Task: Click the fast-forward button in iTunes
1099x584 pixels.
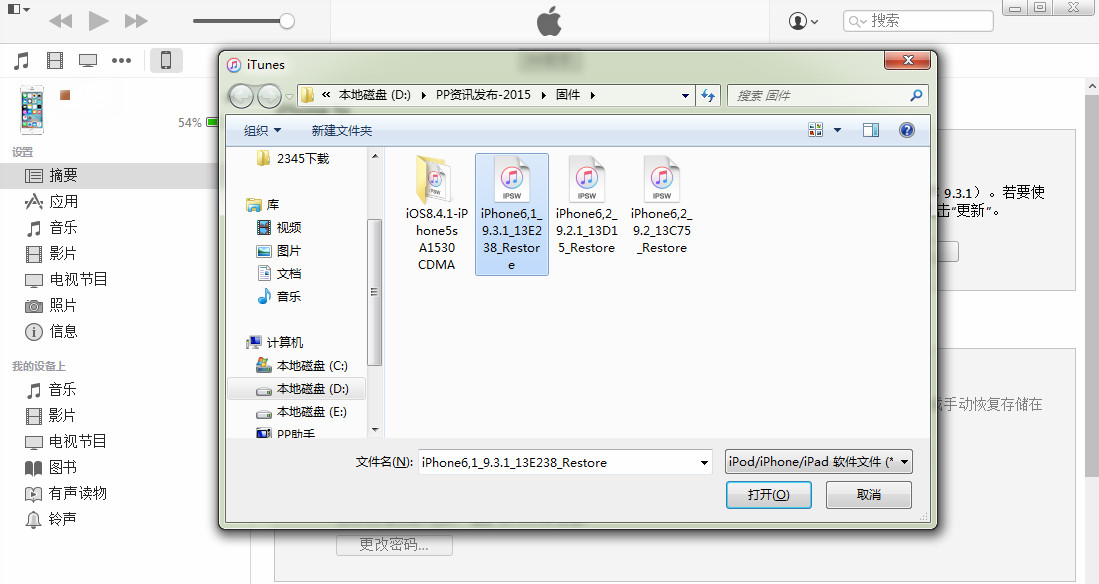Action: 136,21
